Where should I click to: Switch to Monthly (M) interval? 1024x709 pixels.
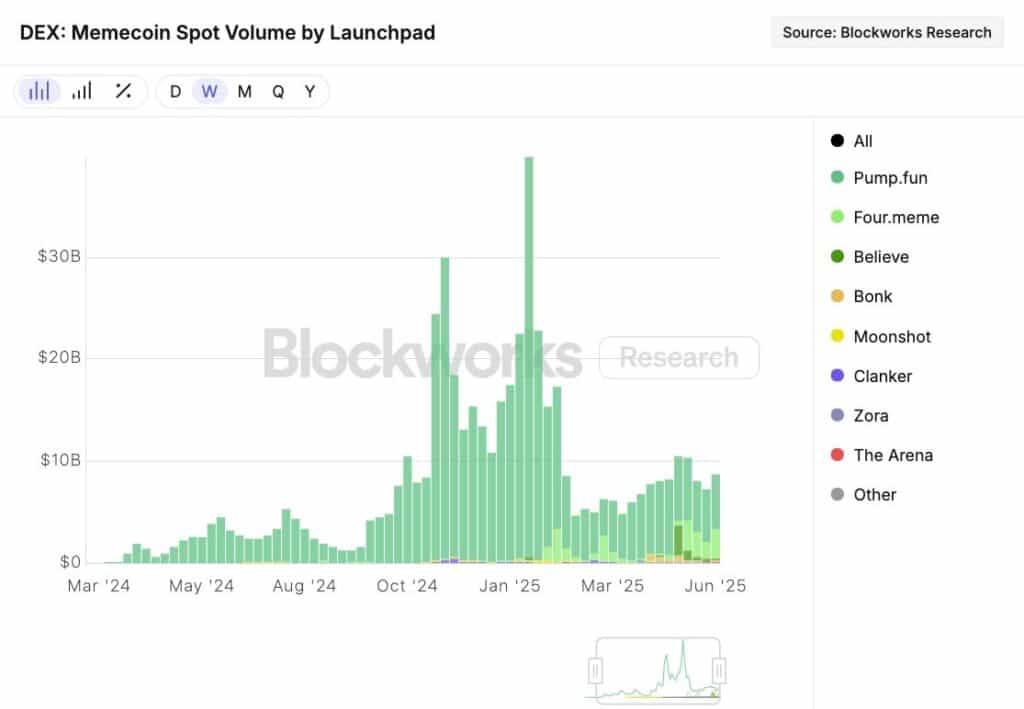[245, 91]
